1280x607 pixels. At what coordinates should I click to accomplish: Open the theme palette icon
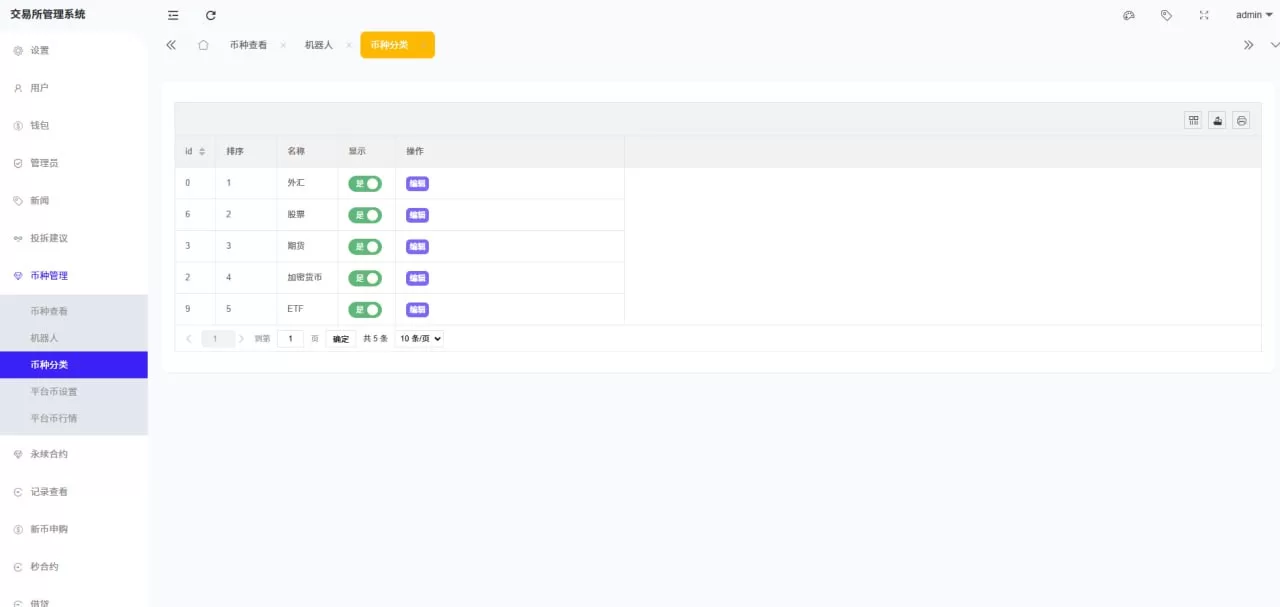tap(1129, 15)
